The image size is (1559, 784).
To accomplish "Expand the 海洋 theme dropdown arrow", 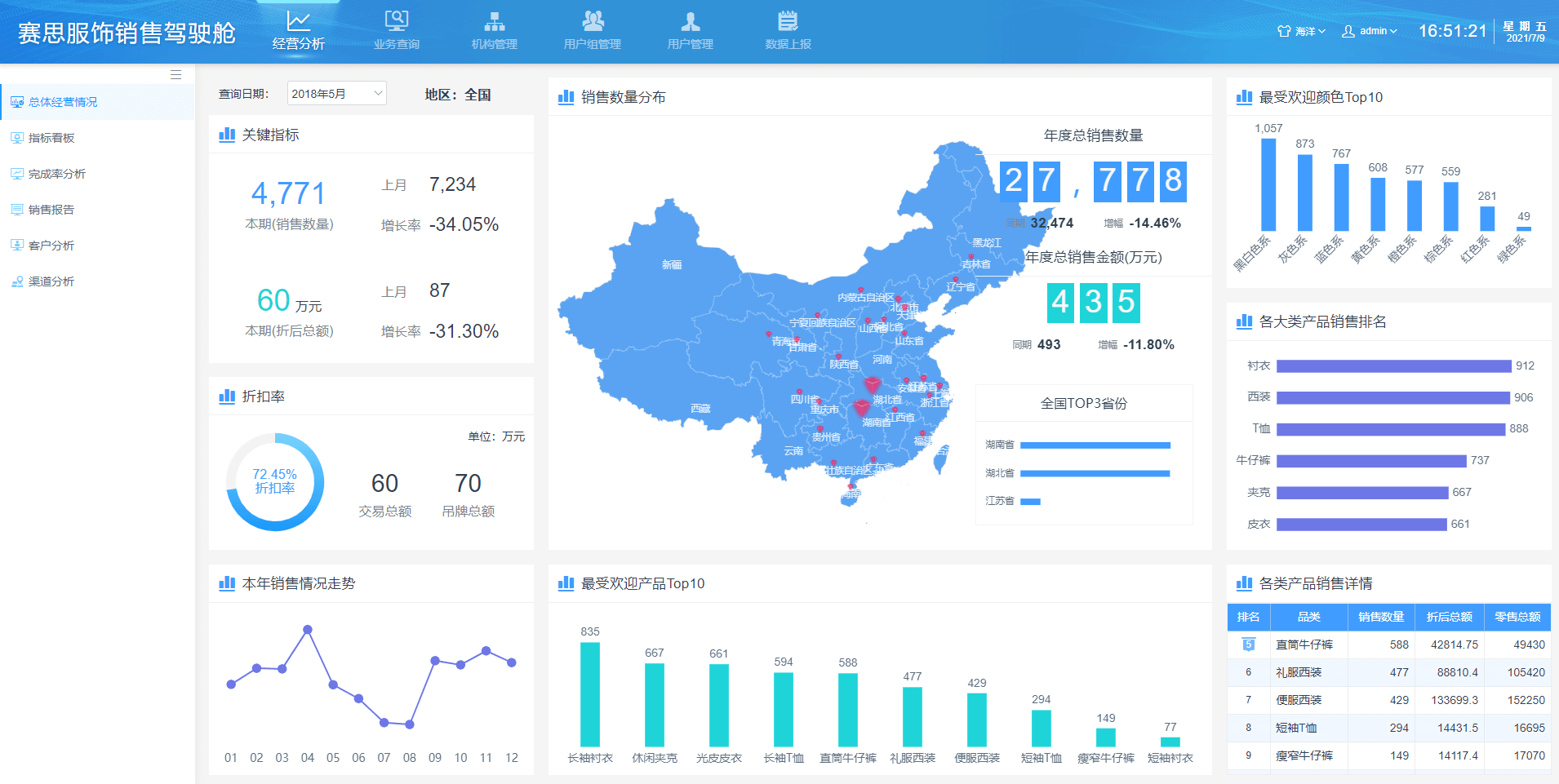I will tap(1321, 31).
